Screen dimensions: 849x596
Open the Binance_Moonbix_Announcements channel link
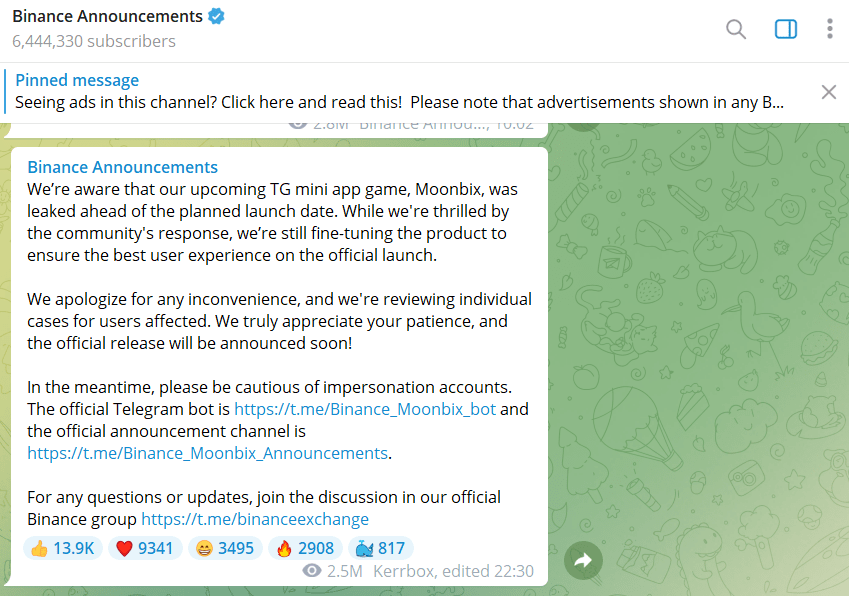(207, 453)
